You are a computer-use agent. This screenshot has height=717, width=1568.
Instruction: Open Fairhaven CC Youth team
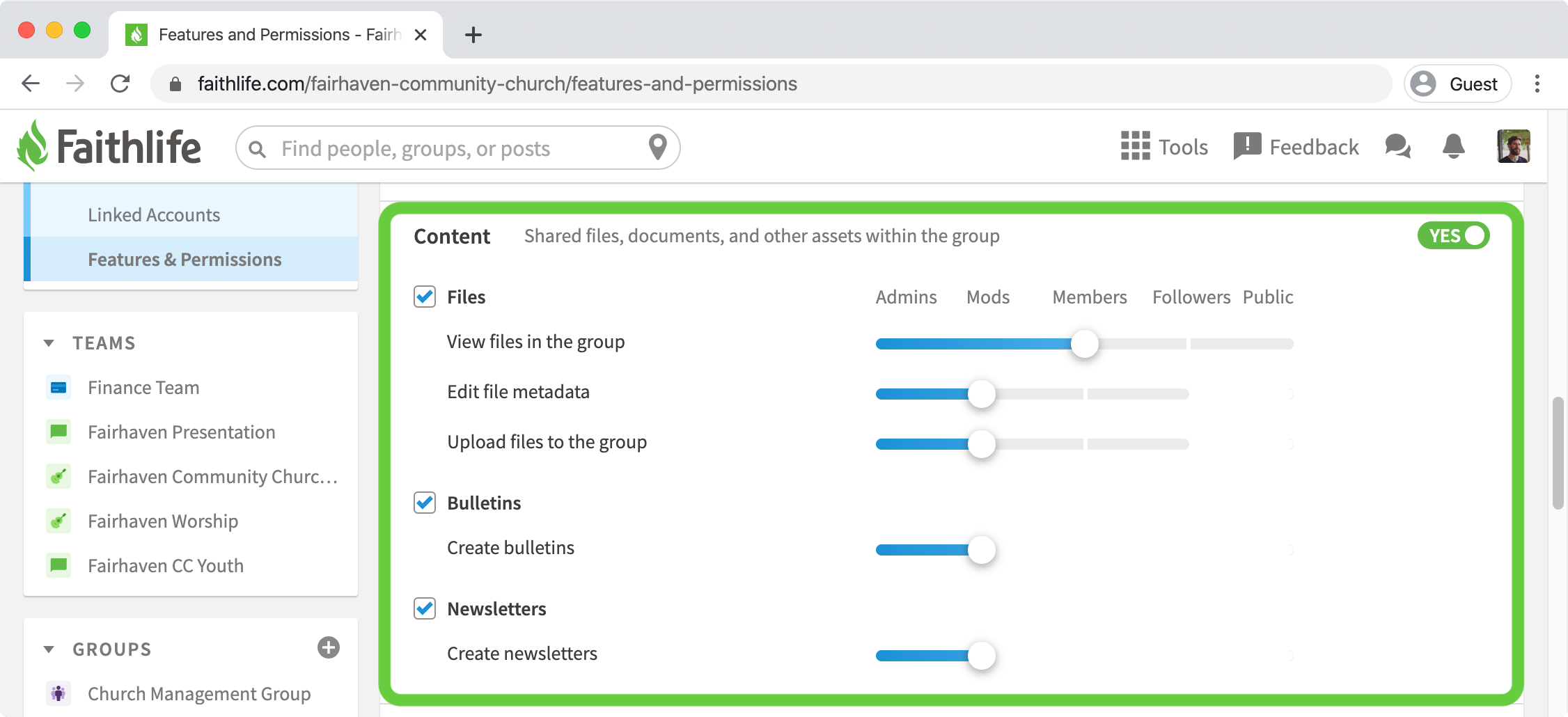pyautogui.click(x=166, y=566)
